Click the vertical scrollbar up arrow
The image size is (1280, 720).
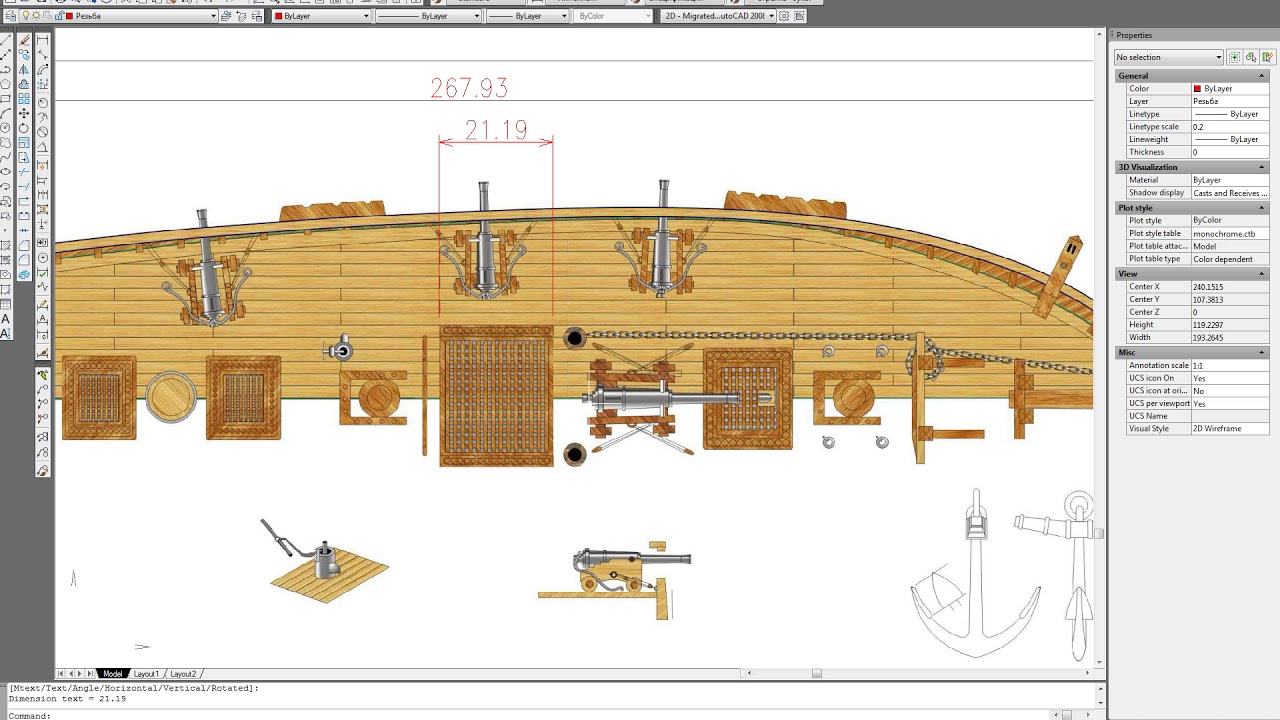pos(1100,34)
